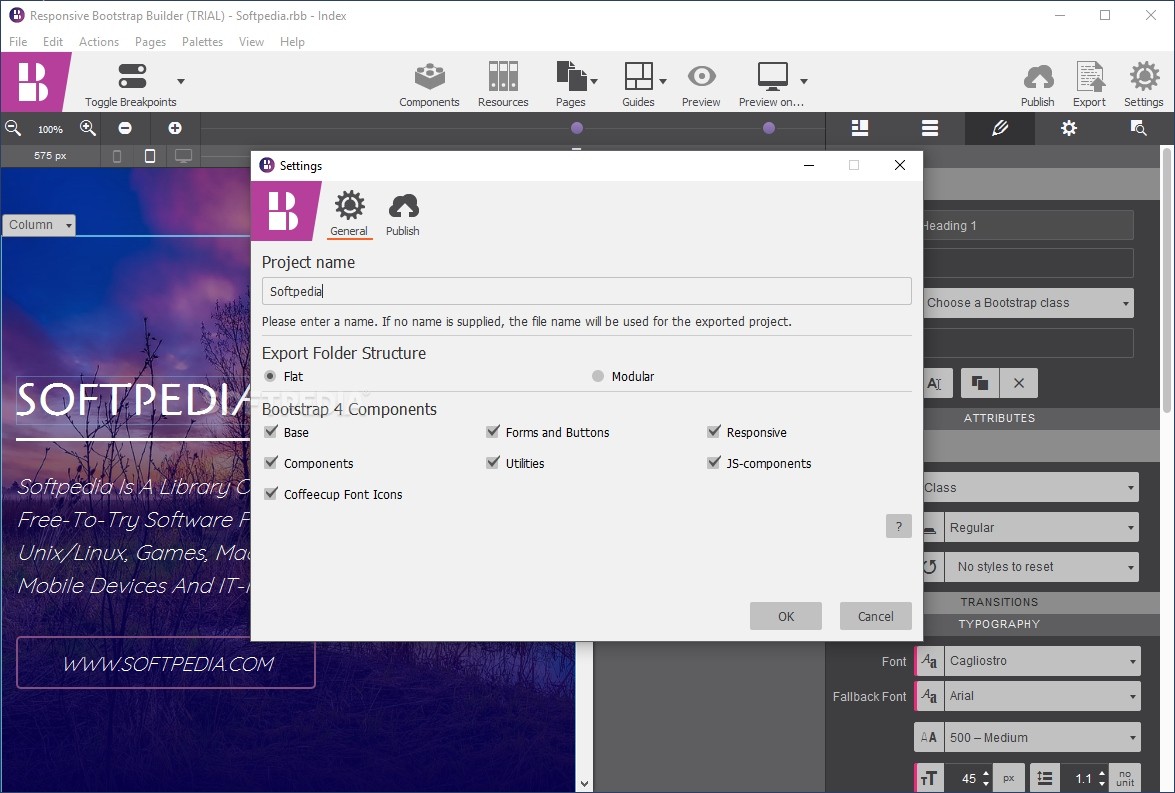Zoom in with magnifier plus icon

(x=88, y=128)
